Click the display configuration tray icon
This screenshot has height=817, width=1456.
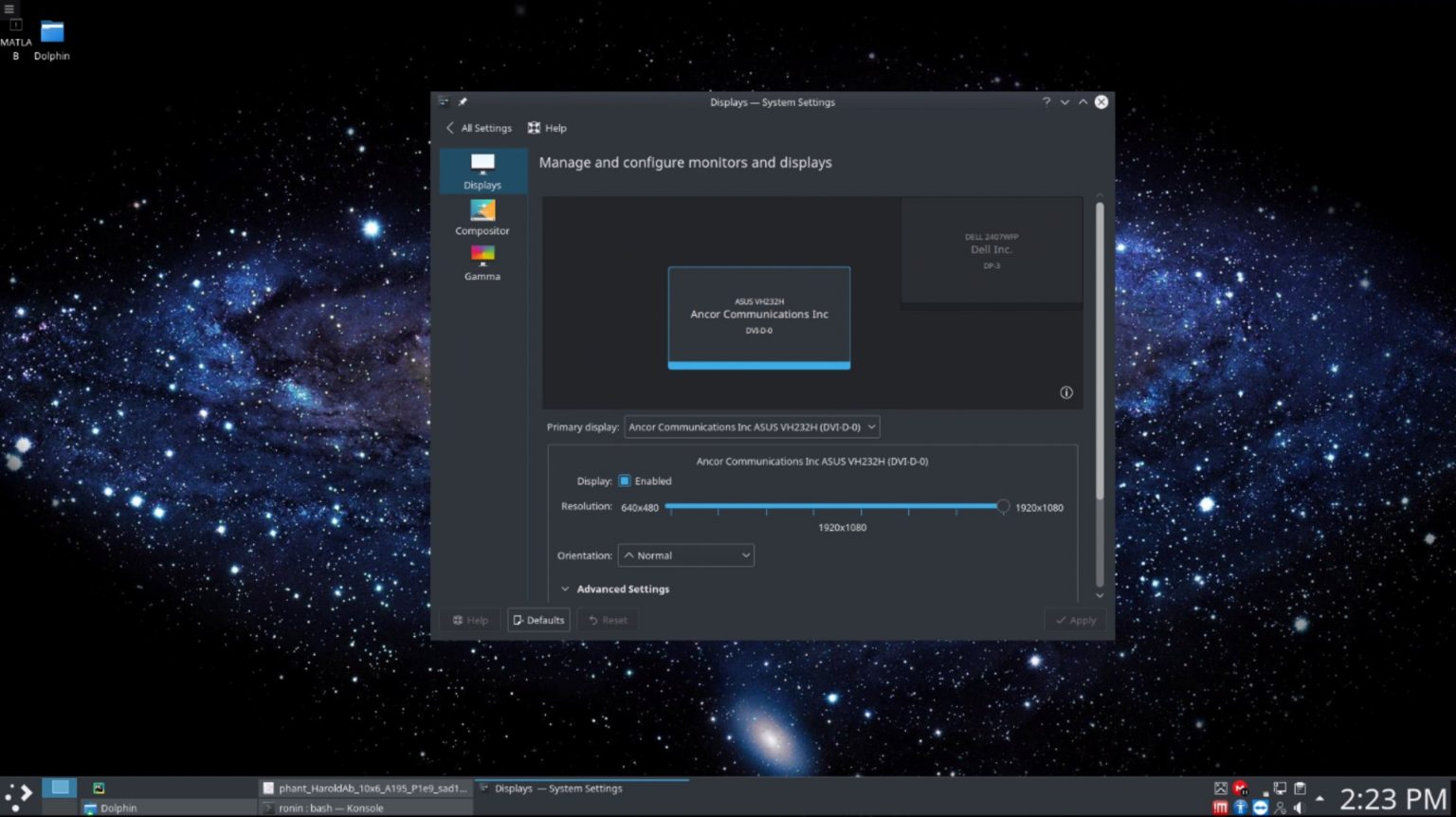1280,789
